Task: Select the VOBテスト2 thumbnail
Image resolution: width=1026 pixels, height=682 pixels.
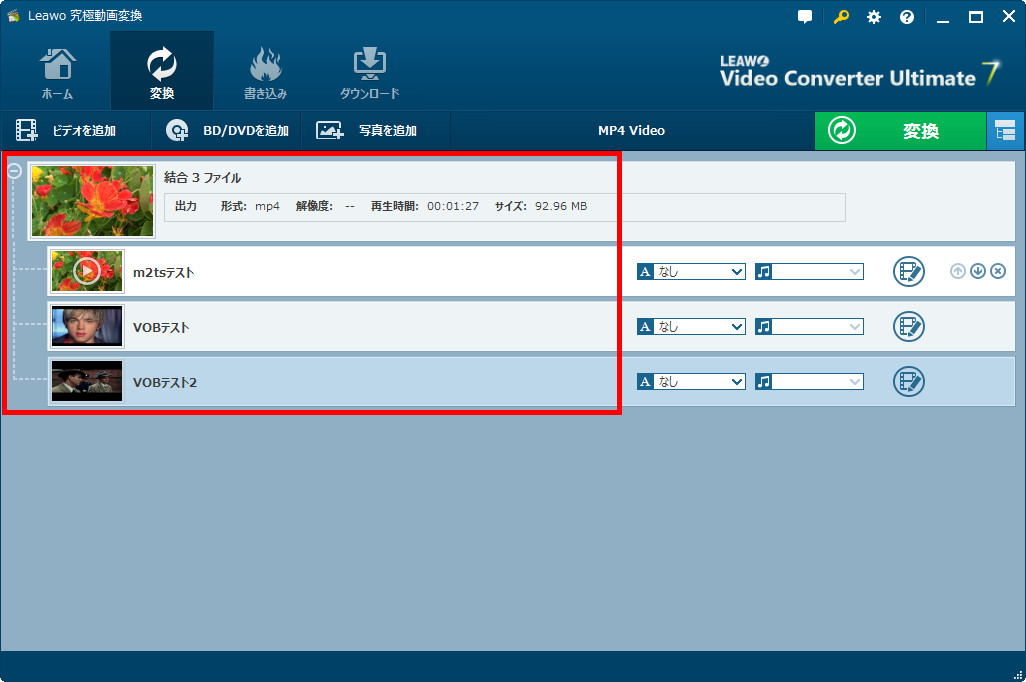Action: (87, 381)
